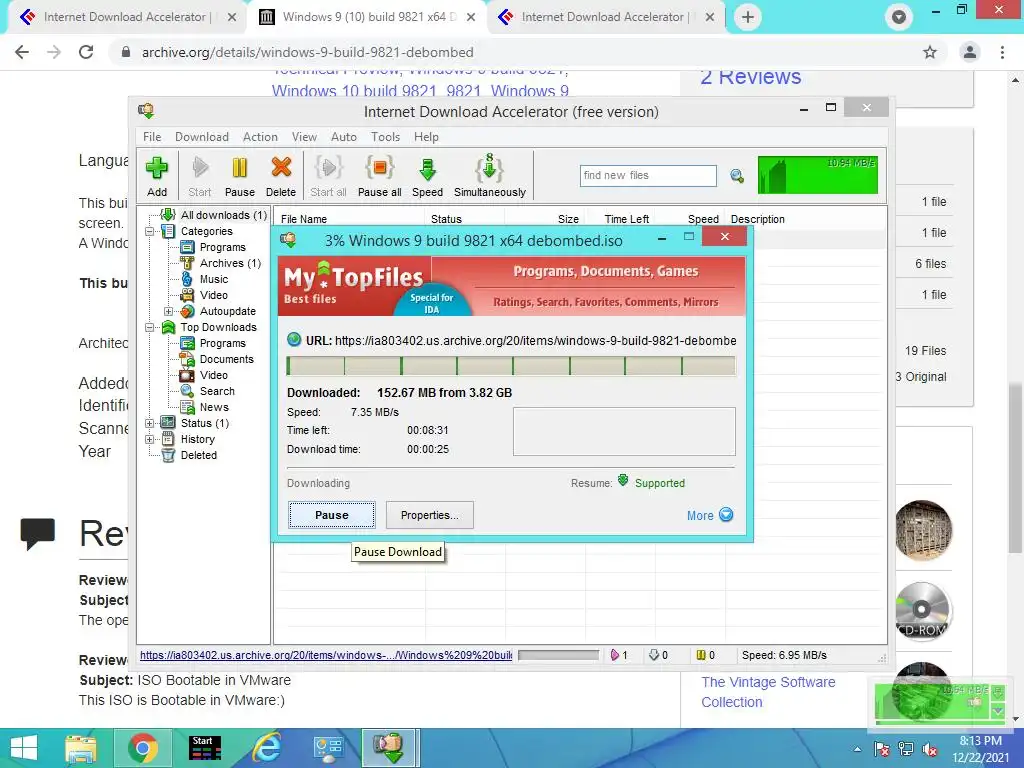1024x768 pixels.
Task: Click the Add download toolbar icon
Action: pyautogui.click(x=157, y=176)
